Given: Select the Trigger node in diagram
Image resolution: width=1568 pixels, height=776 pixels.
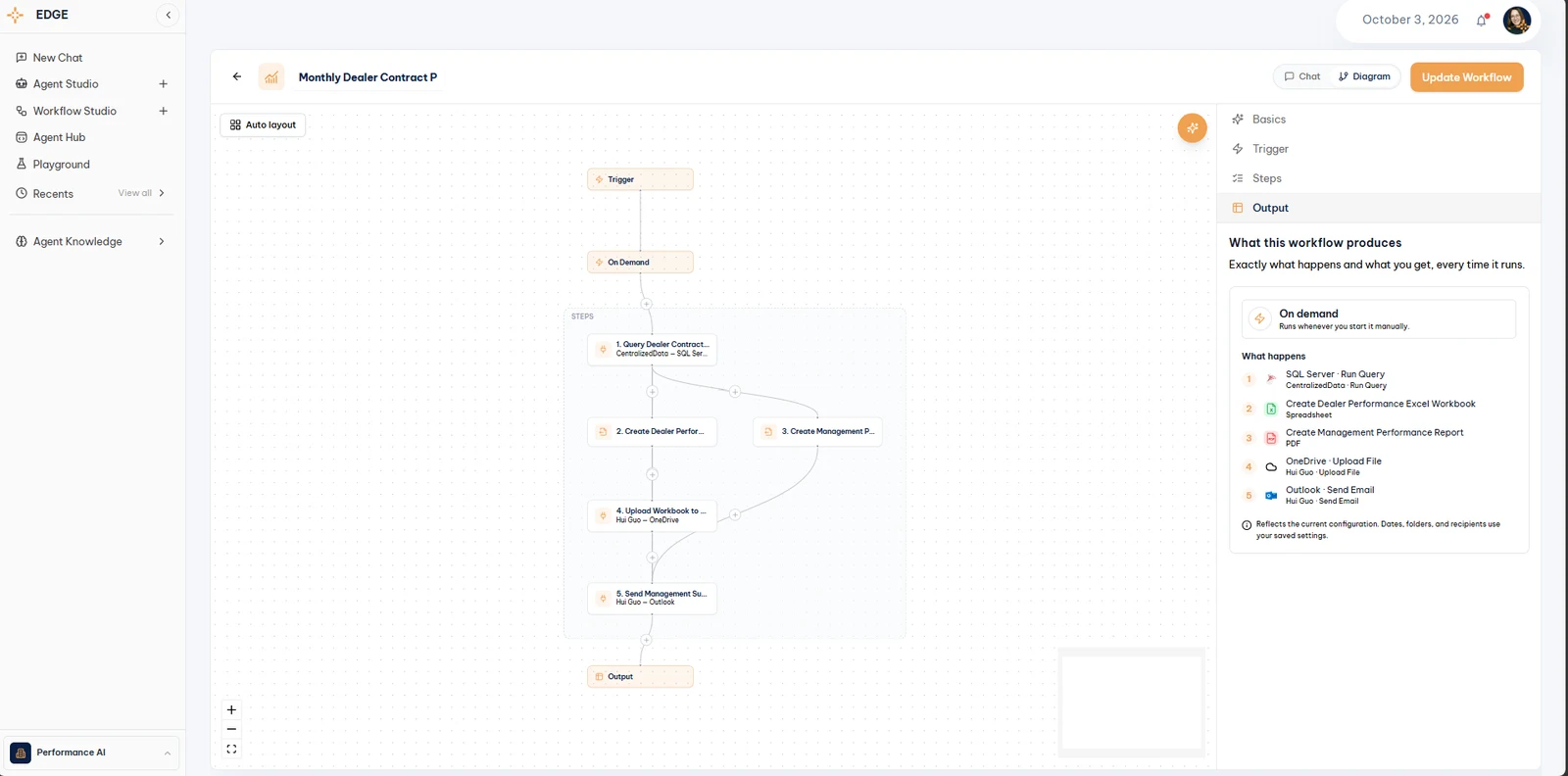Looking at the screenshot, I should pyautogui.click(x=640, y=179).
